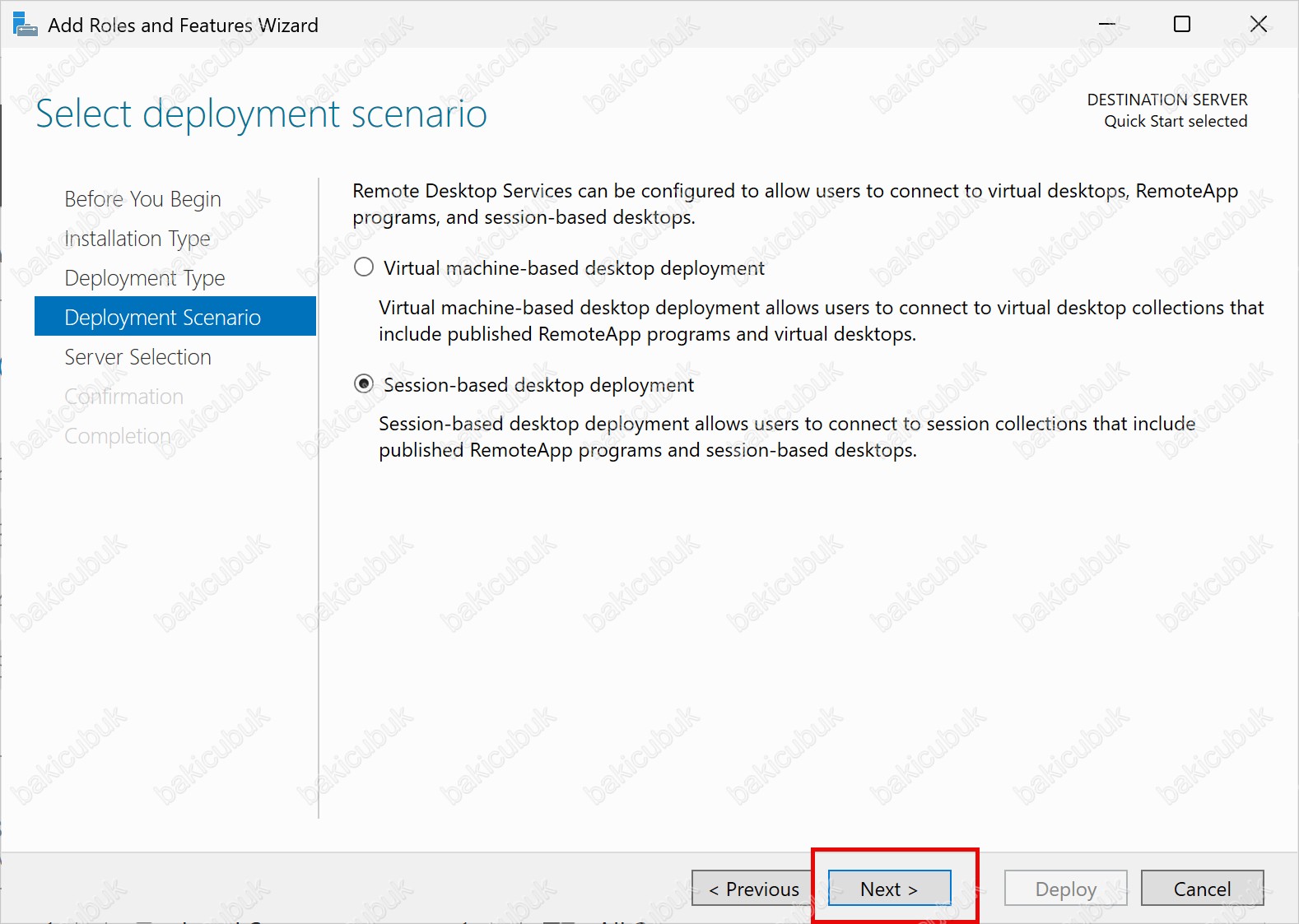Maximize the wizard window

point(1181,25)
